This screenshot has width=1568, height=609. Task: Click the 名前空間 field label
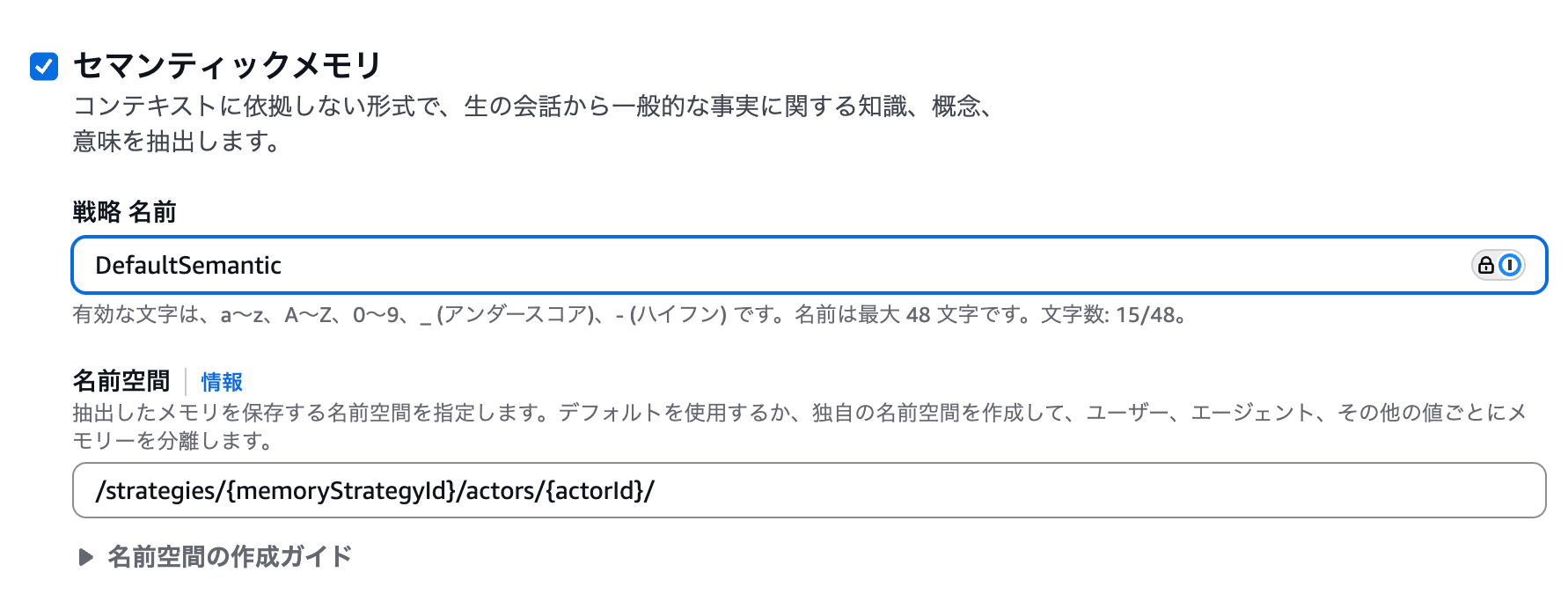pos(121,381)
